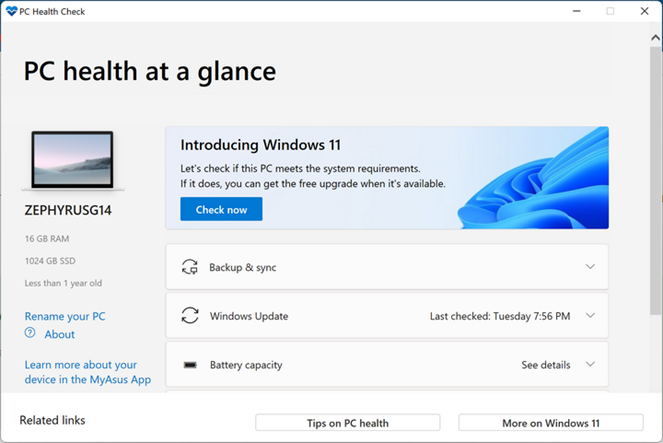Expand the Backup & sync section chevron

coord(590,267)
